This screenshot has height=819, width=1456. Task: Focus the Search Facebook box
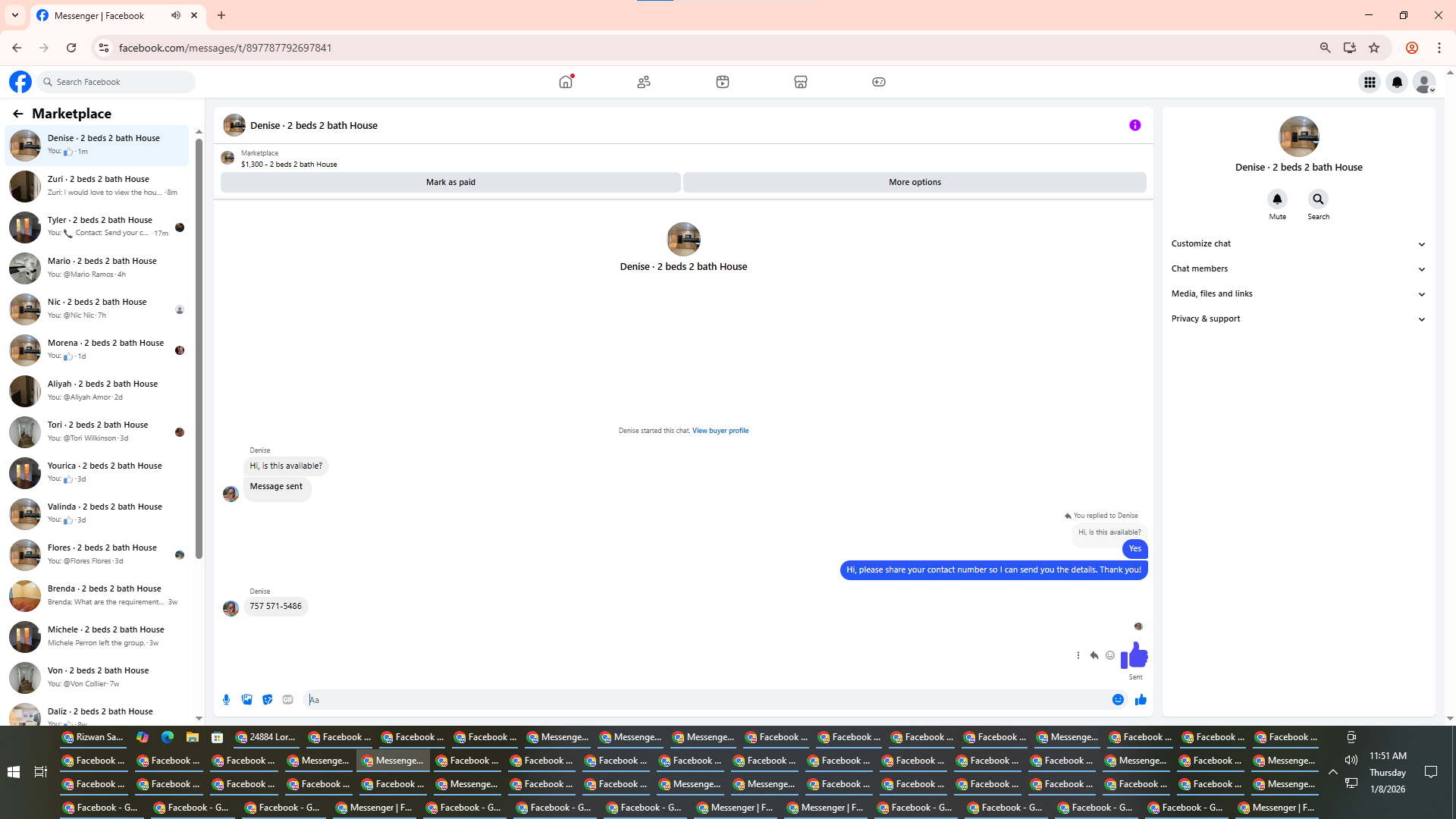[x=116, y=82]
